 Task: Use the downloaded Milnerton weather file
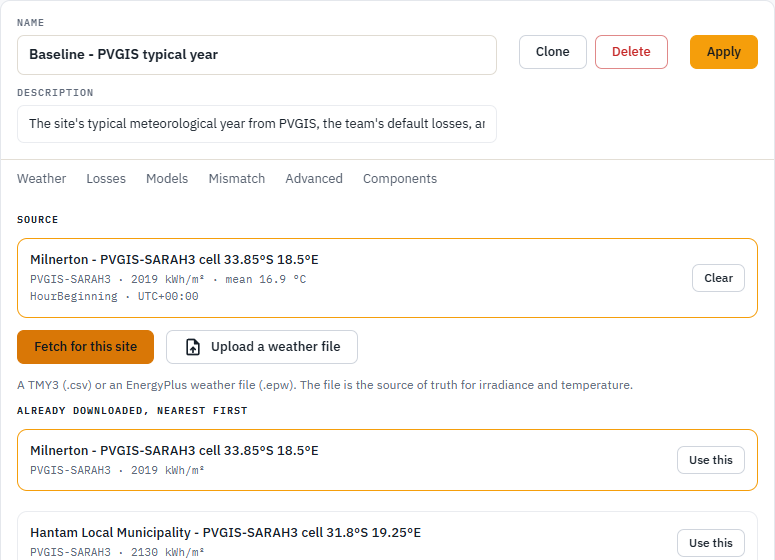(x=711, y=460)
